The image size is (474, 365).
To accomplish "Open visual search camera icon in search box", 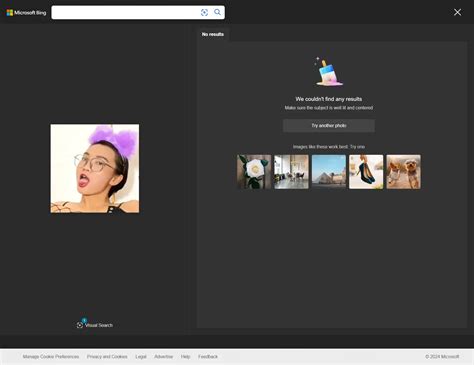I will click(x=204, y=12).
